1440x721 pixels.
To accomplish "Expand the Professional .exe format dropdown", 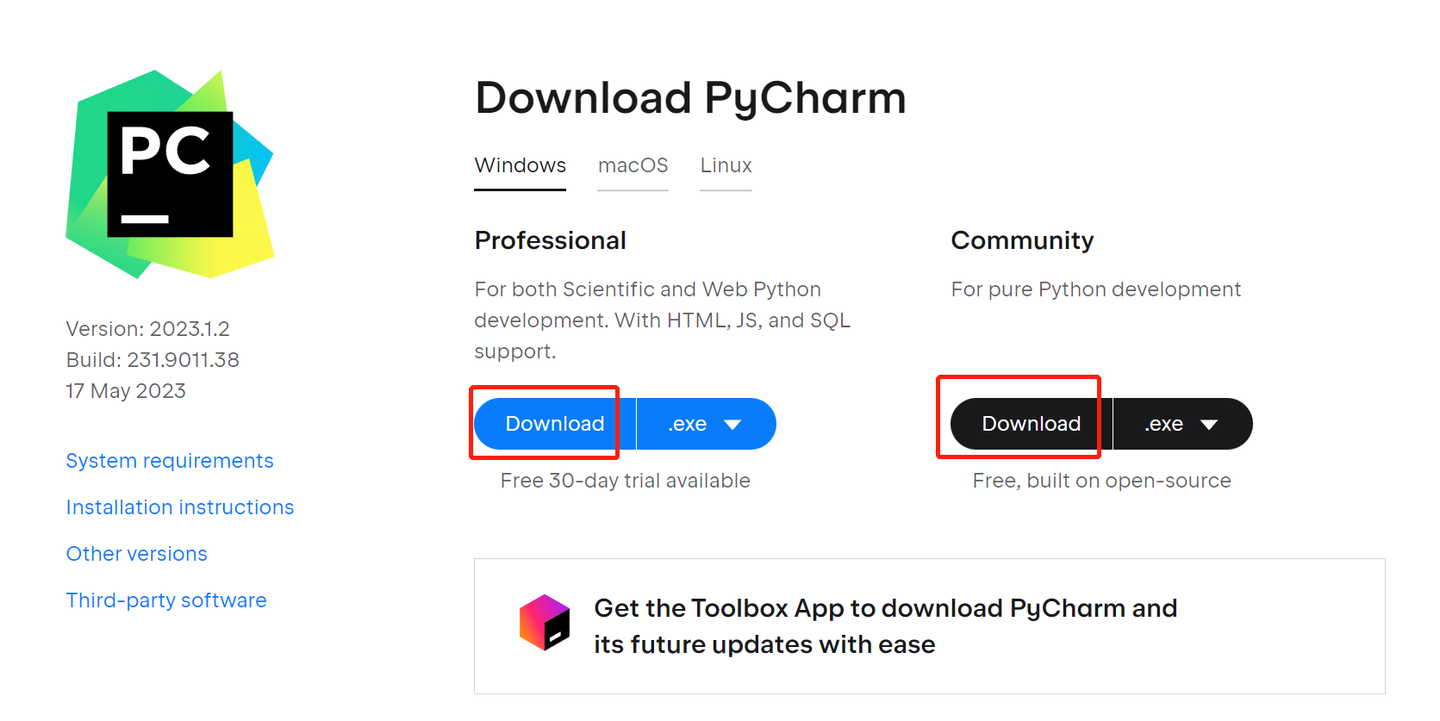I will click(x=706, y=423).
